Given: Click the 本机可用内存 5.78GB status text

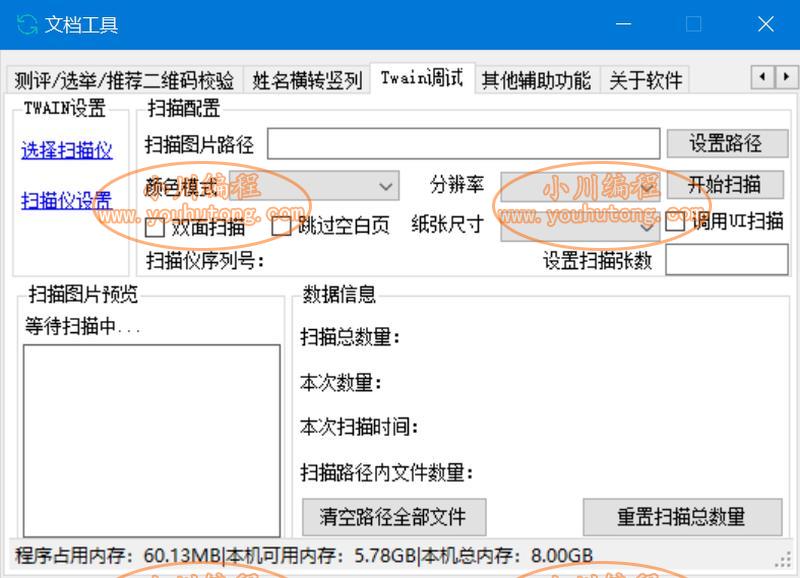Looking at the screenshot, I should point(321,556).
